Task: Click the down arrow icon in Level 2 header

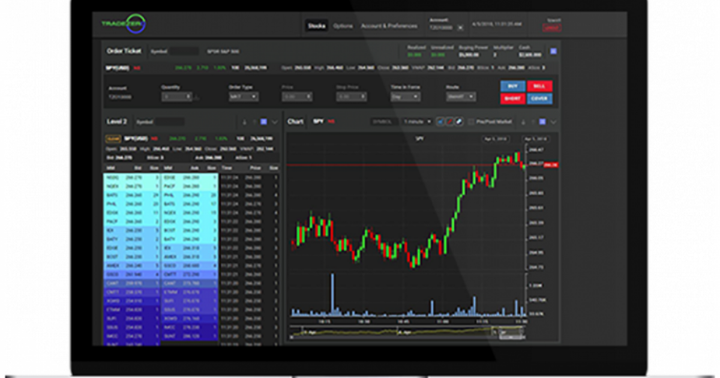Action: pos(244,122)
